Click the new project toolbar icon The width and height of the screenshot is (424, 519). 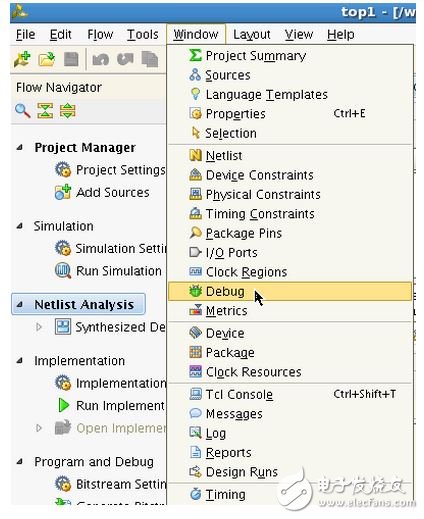click(22, 60)
